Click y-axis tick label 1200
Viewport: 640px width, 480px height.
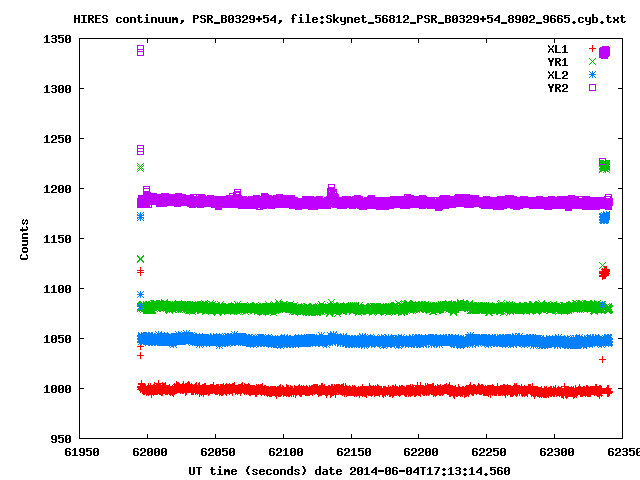(57, 189)
